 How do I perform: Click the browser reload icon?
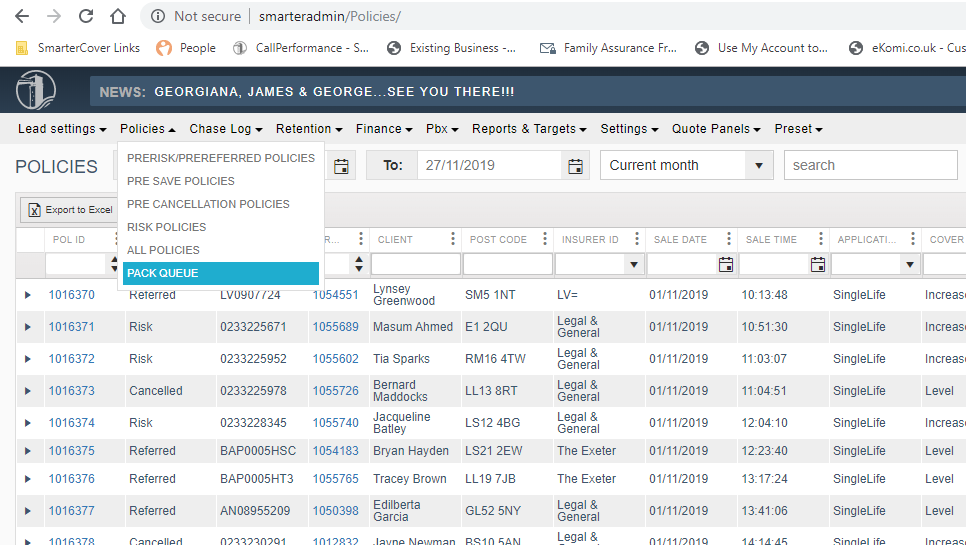click(x=86, y=16)
